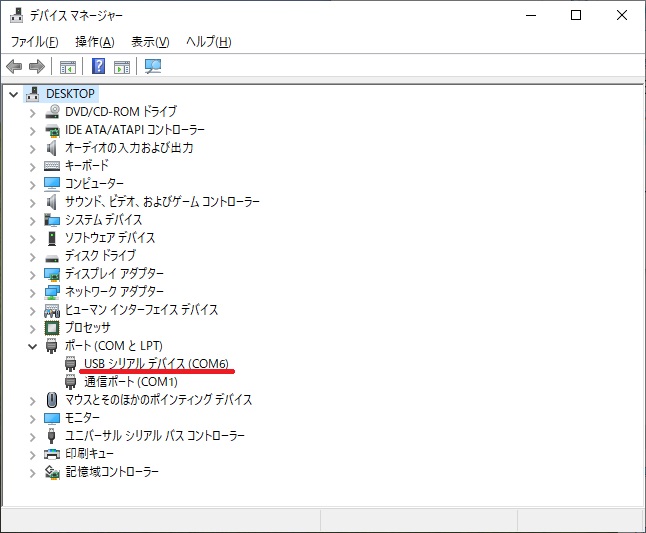Select the オーディオの入力および出力 label
The image size is (646, 533).
(x=129, y=148)
